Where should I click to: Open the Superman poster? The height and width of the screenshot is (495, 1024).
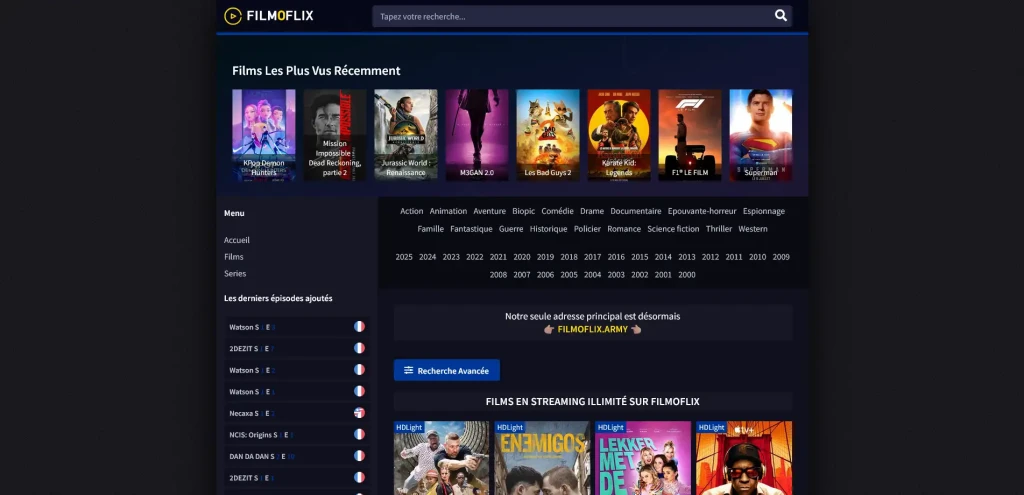click(761, 135)
